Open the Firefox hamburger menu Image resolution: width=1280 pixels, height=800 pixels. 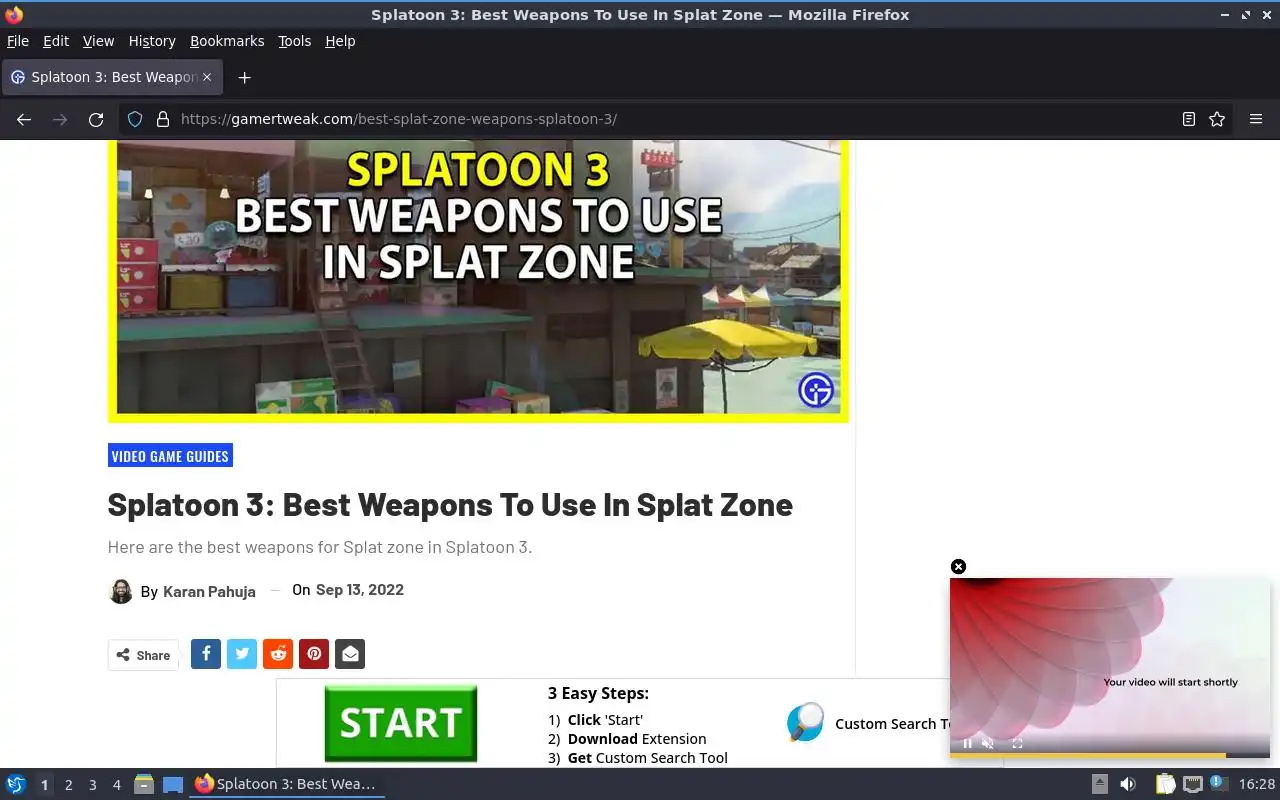click(x=1256, y=119)
